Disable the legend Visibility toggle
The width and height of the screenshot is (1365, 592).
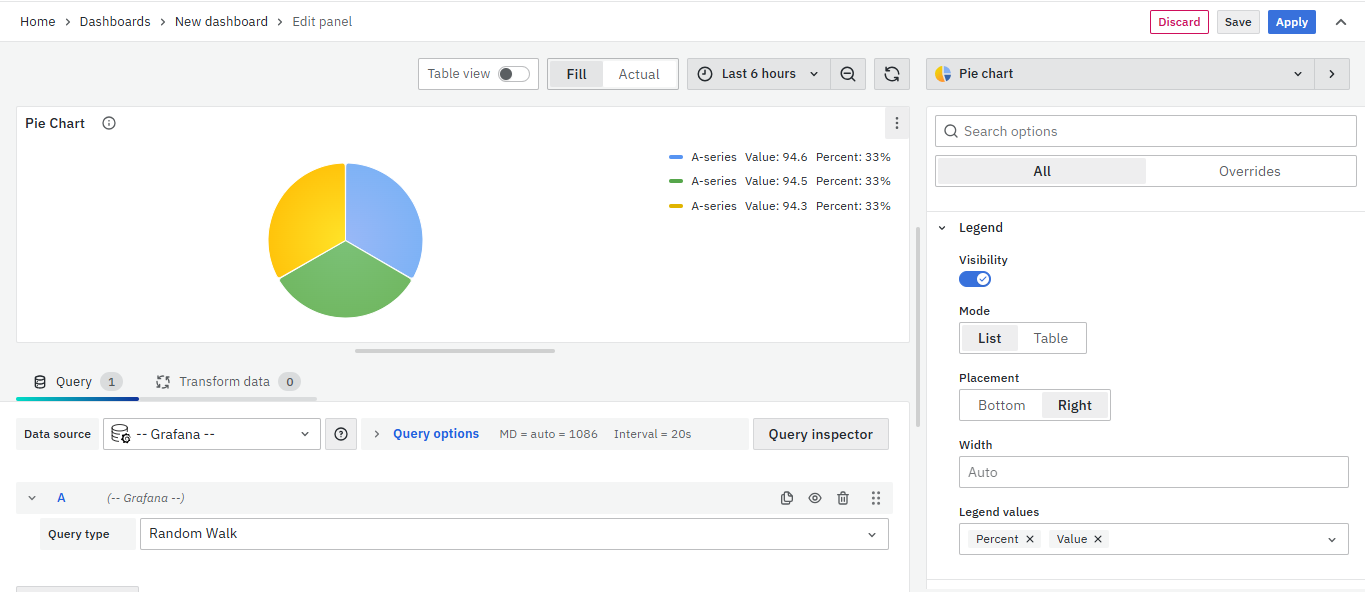tap(975, 279)
